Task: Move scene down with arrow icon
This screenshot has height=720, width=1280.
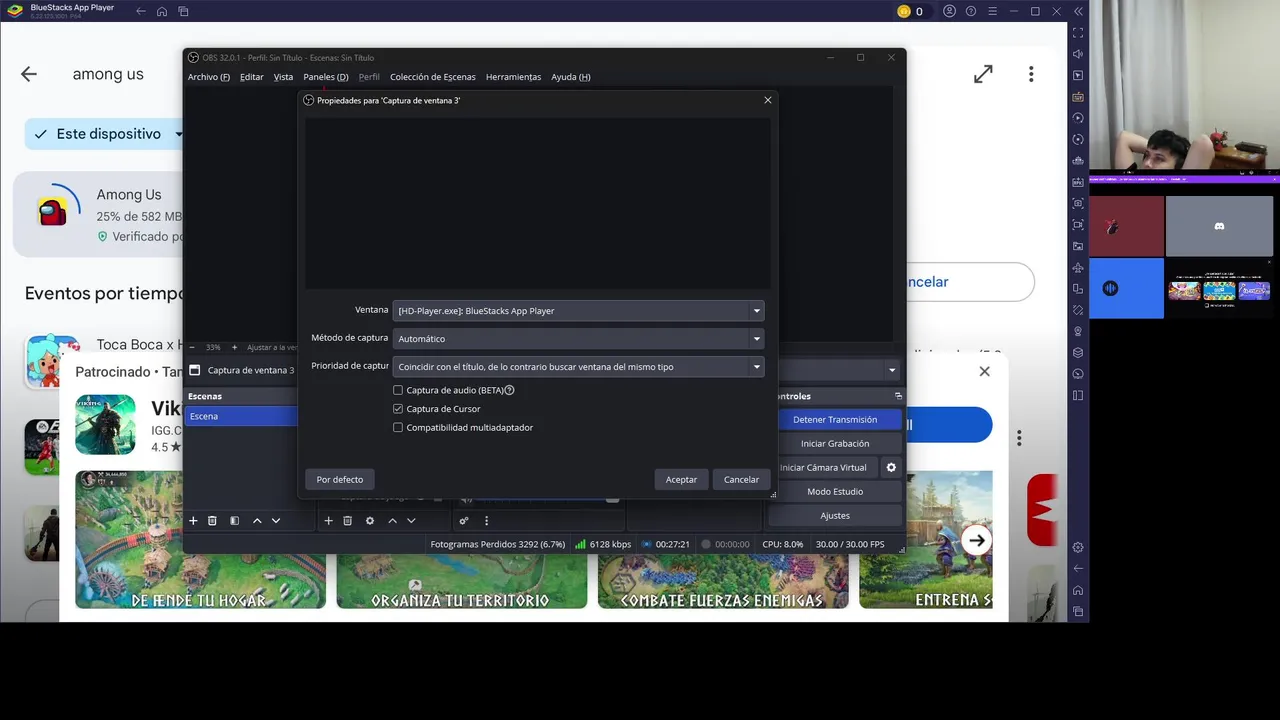Action: 276,520
